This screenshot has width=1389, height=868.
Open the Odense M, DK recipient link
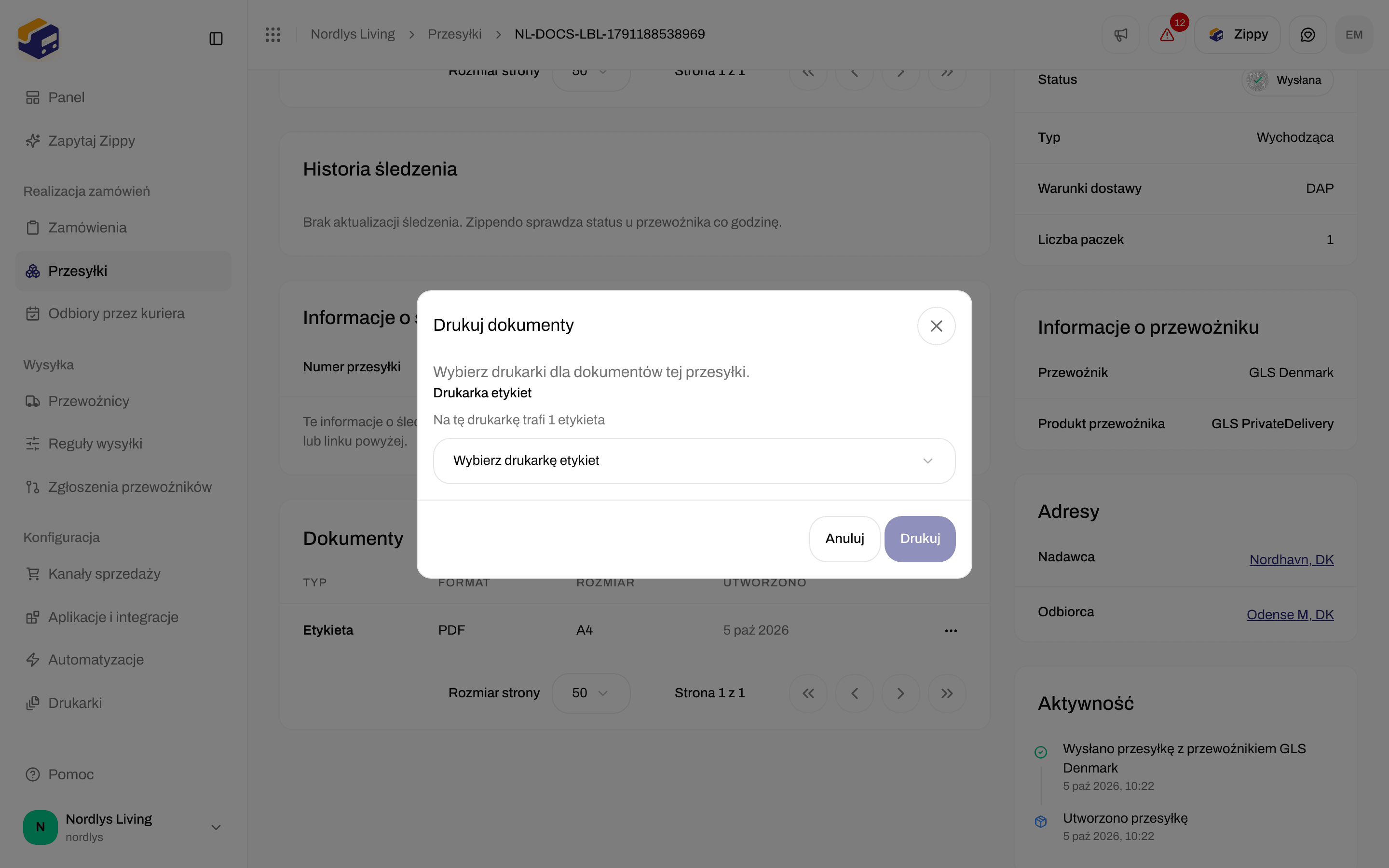(1290, 615)
